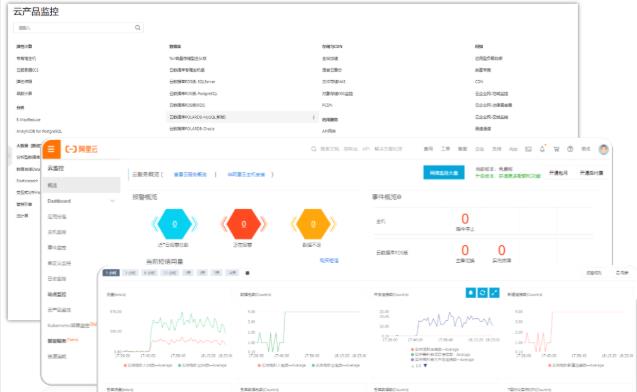Open the RDS PostgreSQL entry in the product list

[x=193, y=93]
